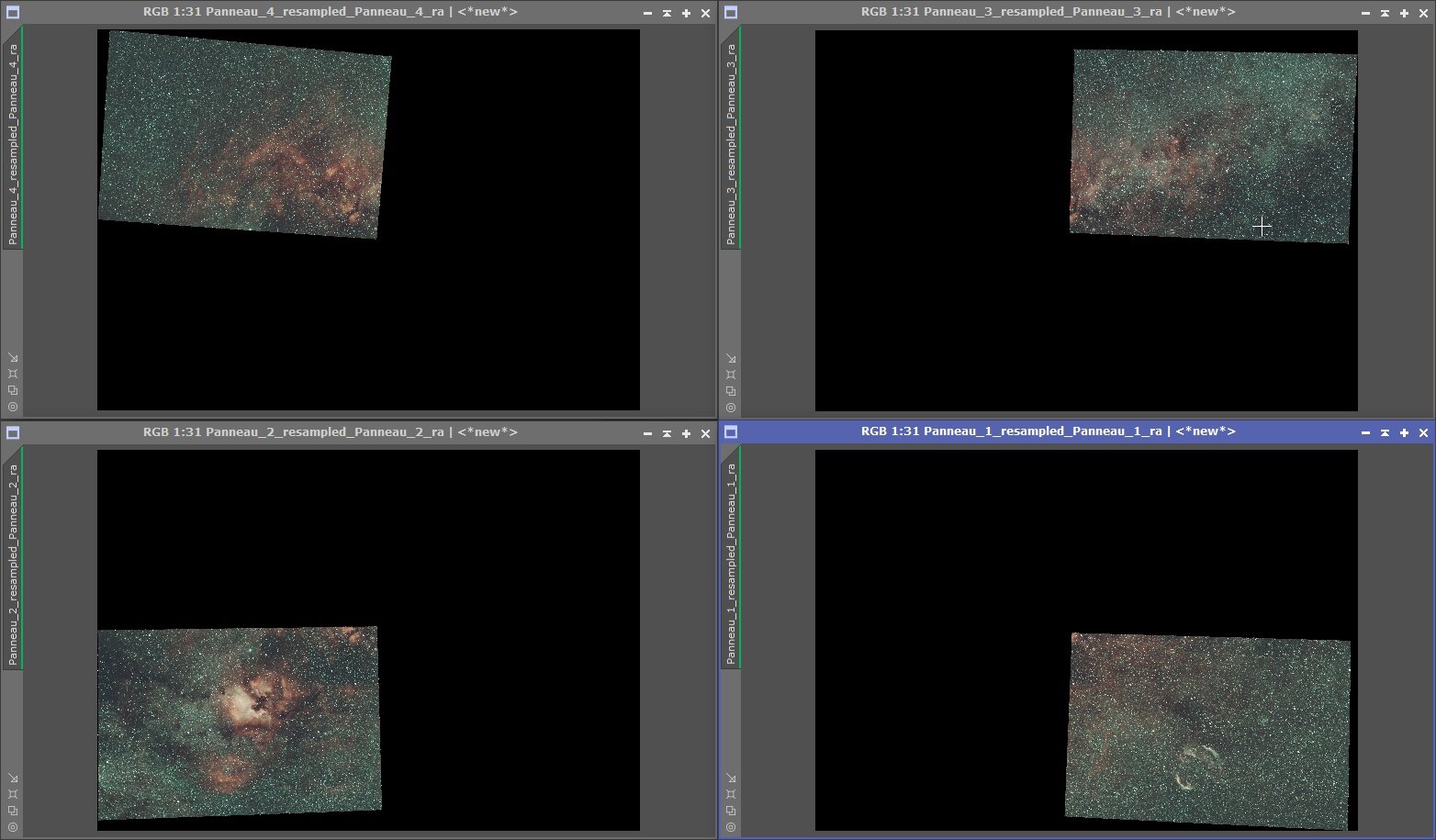Shade the Panneau_4 window with triangle icon
Screen dimensions: 1436x840
coord(667,13)
